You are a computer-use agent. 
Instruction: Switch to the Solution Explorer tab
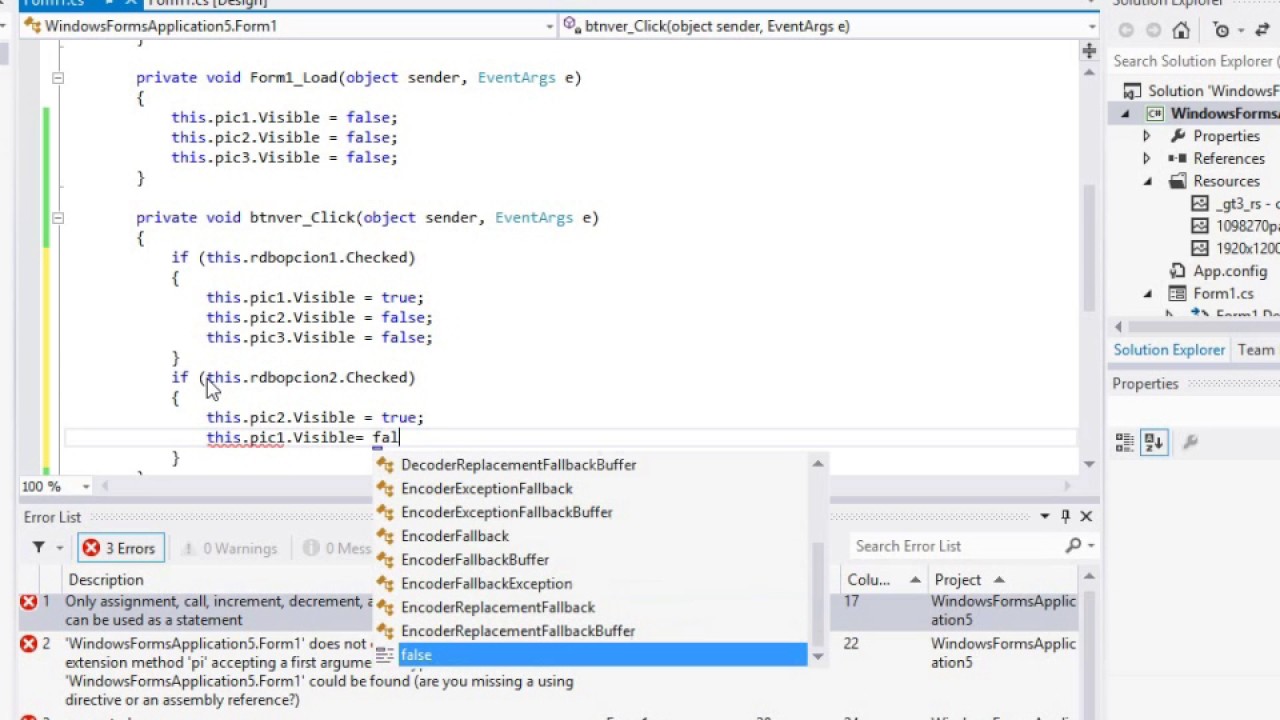pyautogui.click(x=1169, y=350)
